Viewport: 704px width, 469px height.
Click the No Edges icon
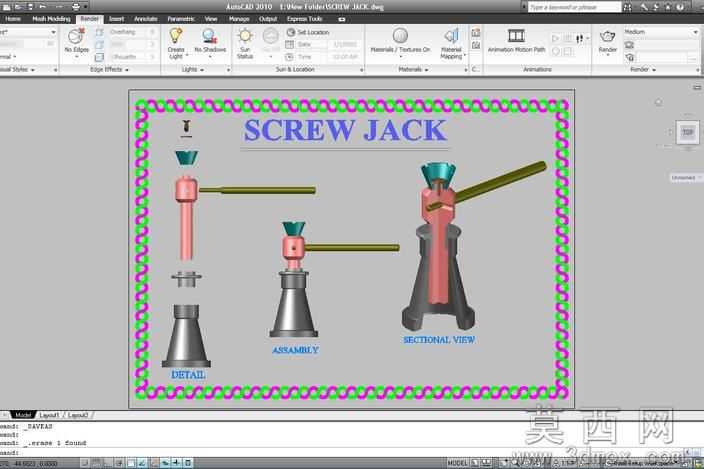(76, 36)
